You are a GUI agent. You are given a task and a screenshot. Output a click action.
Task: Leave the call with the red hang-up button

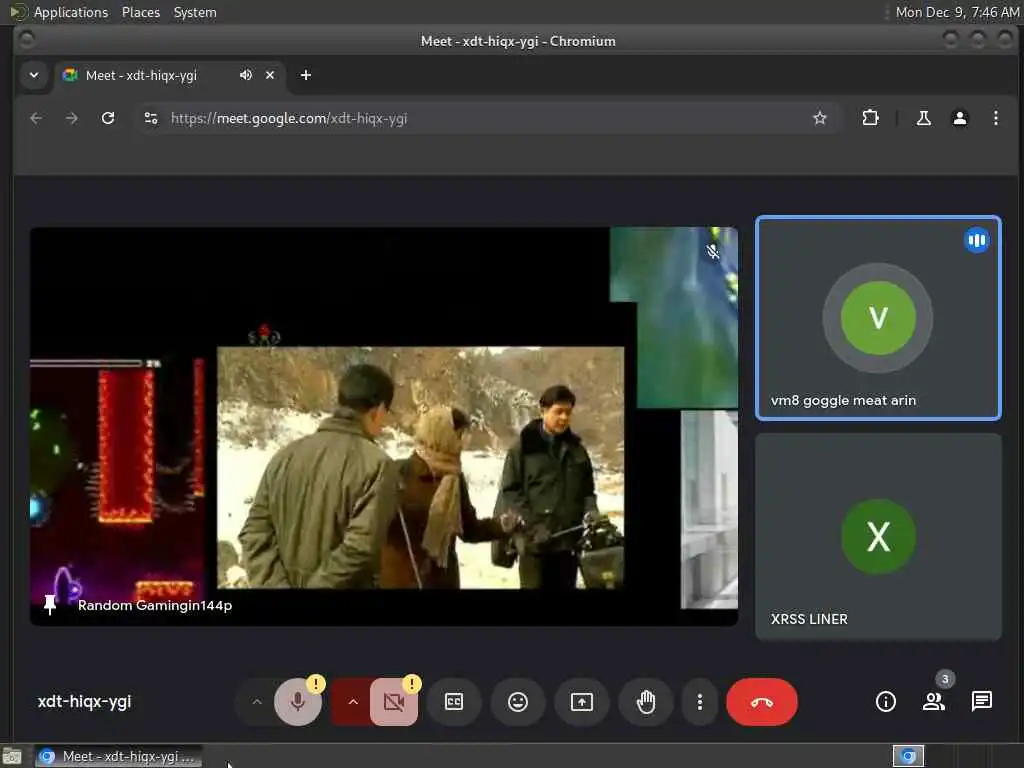pos(762,702)
